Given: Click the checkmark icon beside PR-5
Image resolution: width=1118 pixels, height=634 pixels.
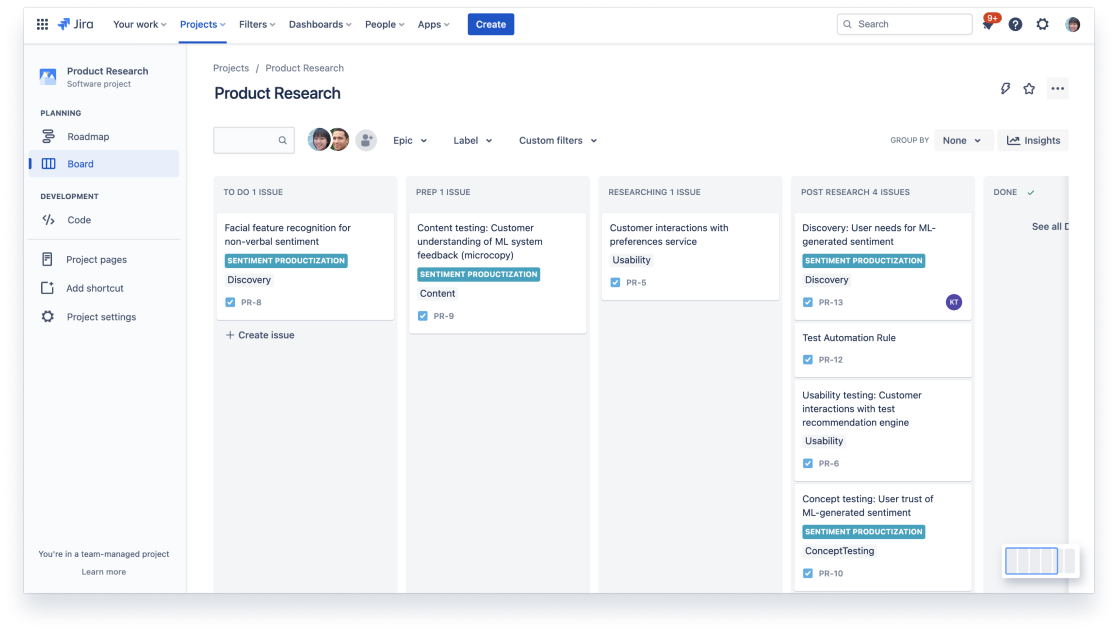Looking at the screenshot, I should coord(616,282).
